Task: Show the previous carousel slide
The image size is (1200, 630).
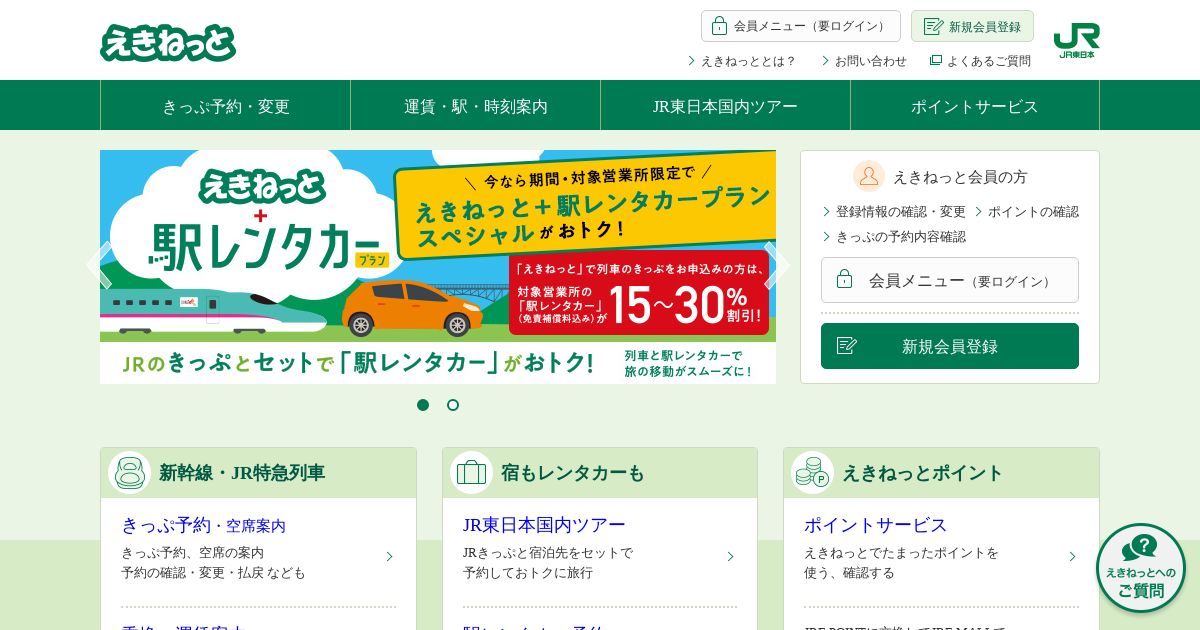Action: (99, 266)
